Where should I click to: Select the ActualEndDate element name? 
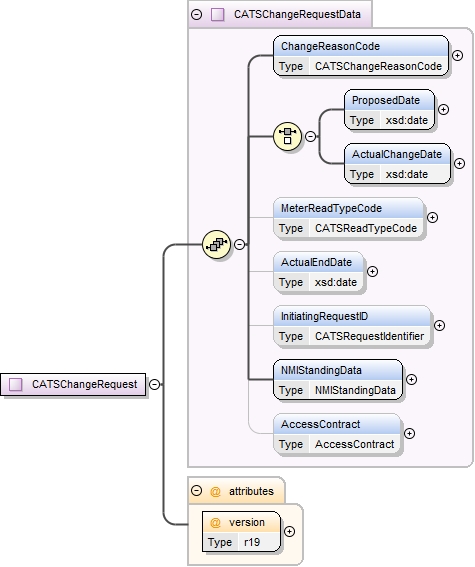click(x=316, y=262)
